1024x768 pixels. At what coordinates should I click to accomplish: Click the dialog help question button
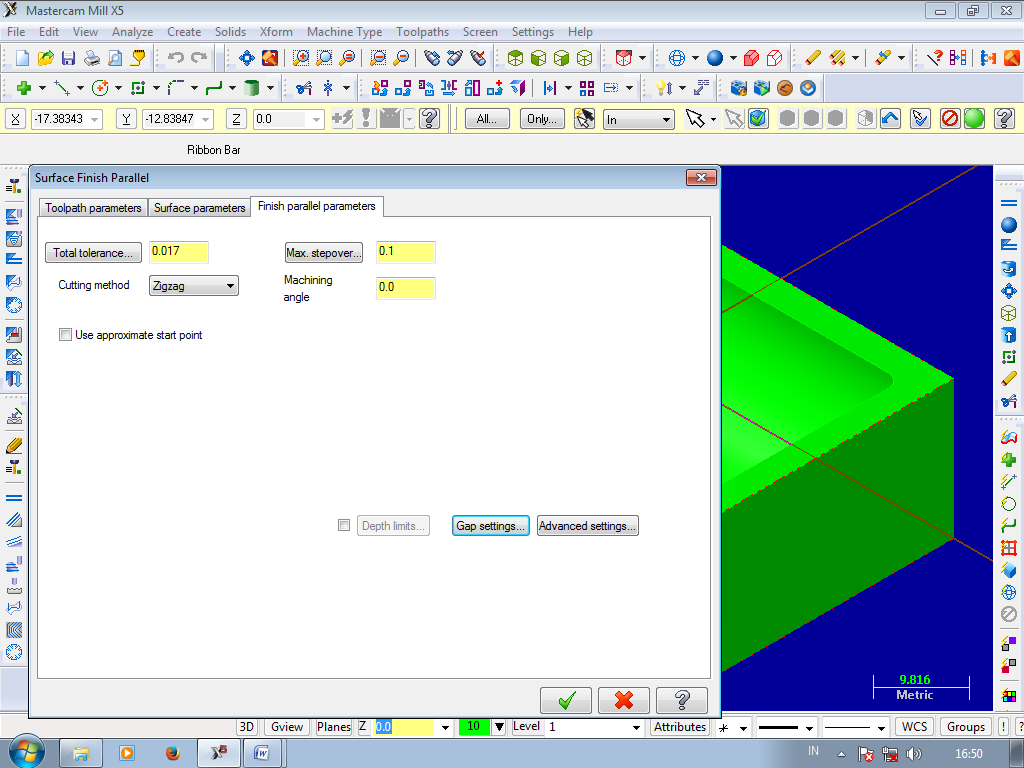click(x=682, y=701)
